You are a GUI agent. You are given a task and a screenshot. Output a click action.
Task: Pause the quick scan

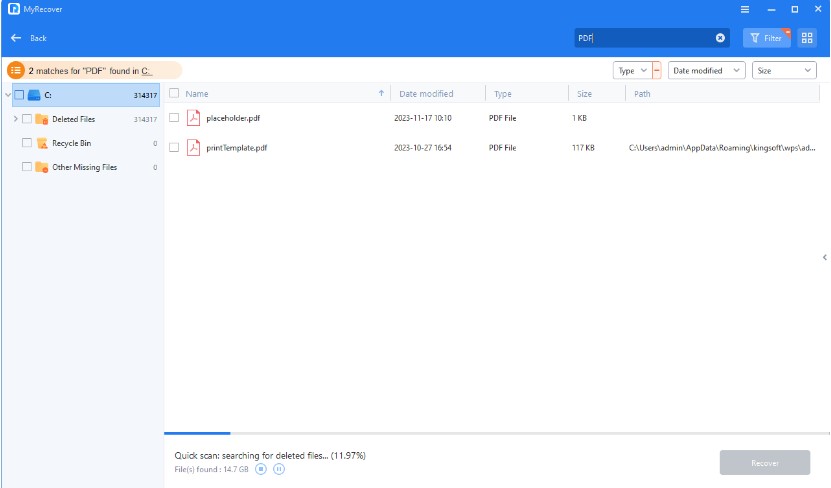pyautogui.click(x=279, y=468)
